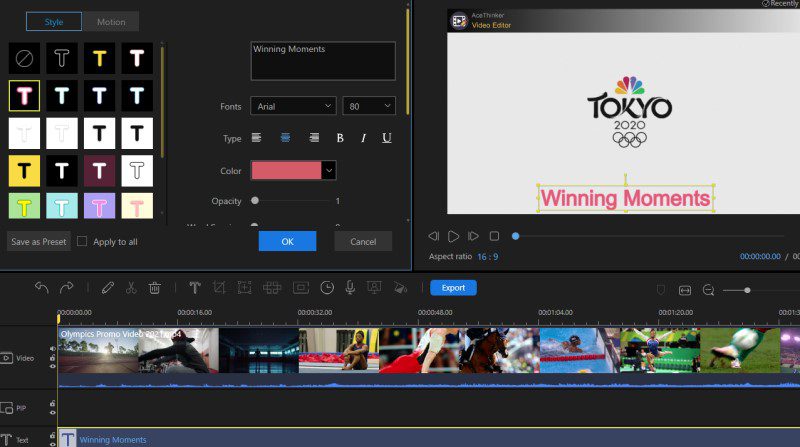Viewport: 800px width, 447px height.
Task: Open the Mosaic tool
Action: 272,288
